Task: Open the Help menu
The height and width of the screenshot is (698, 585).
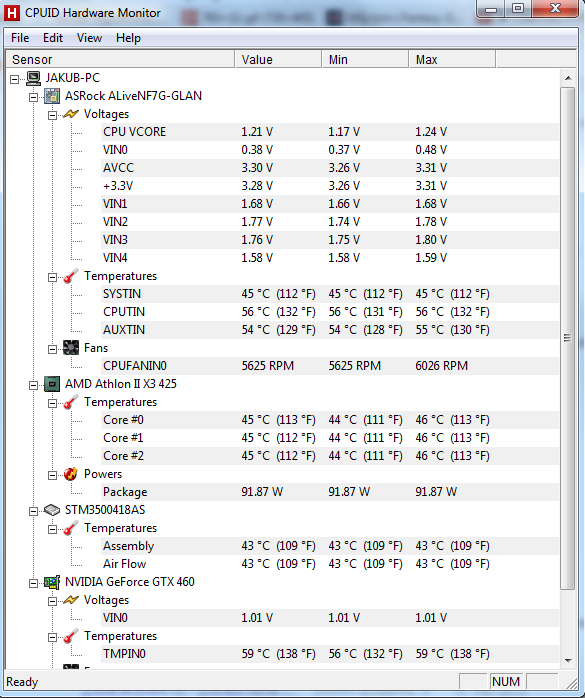Action: (x=128, y=38)
